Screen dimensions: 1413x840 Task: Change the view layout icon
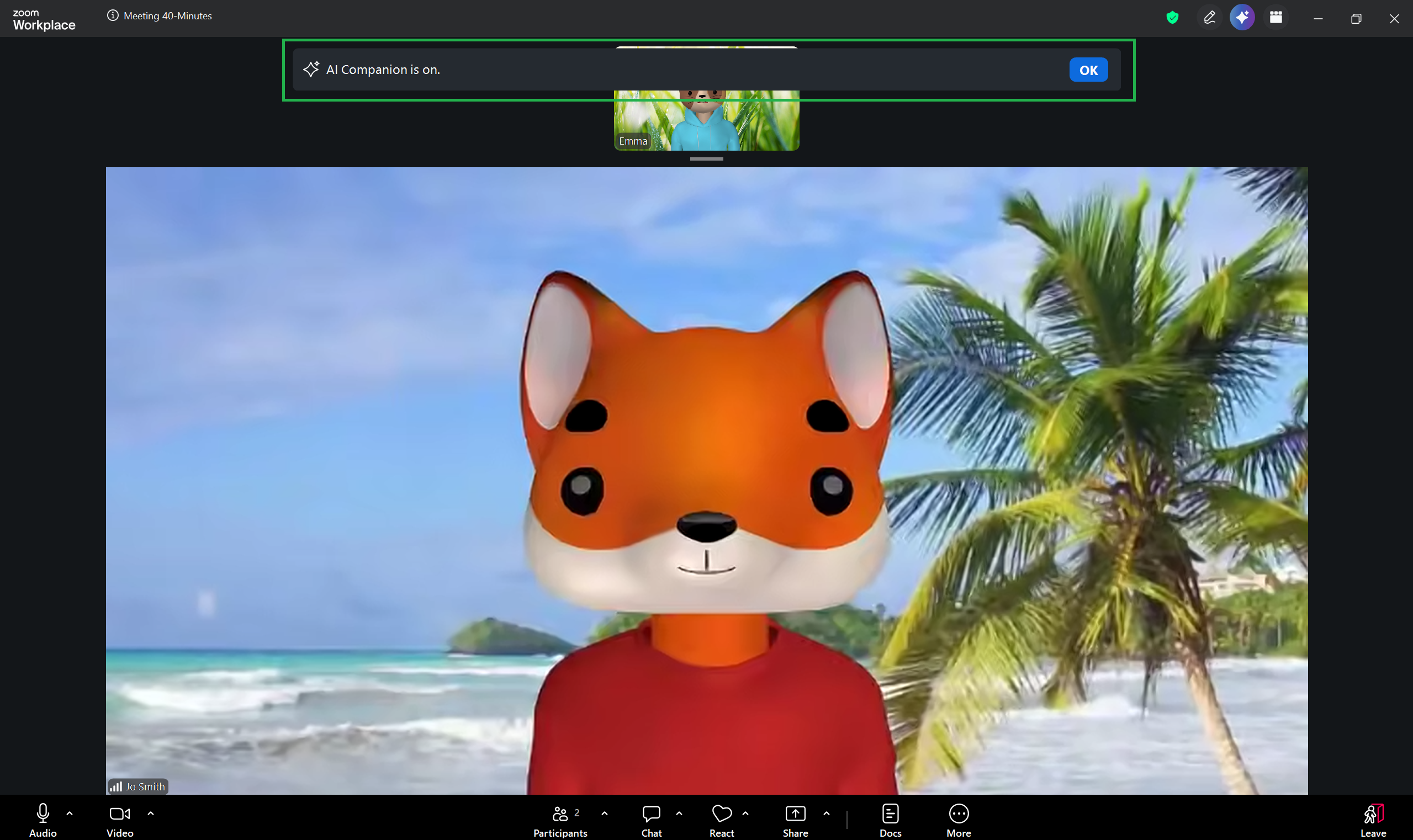[1276, 18]
